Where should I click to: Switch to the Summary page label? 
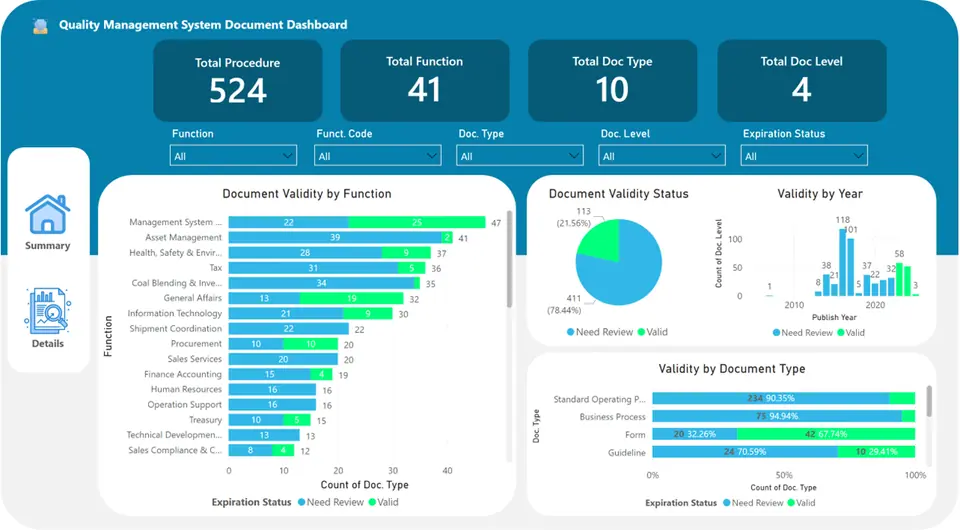(x=47, y=245)
